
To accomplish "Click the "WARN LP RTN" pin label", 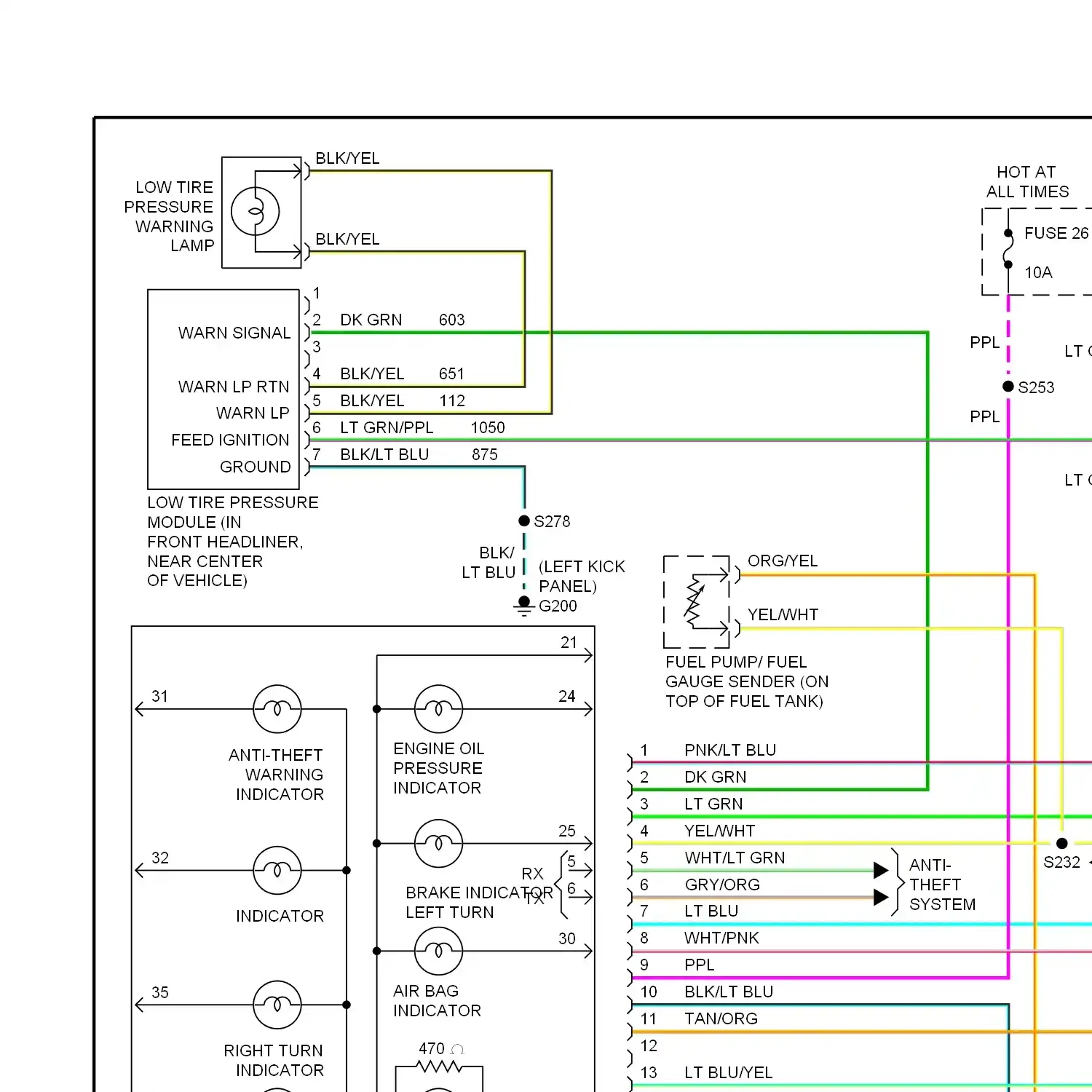I will [x=234, y=387].
